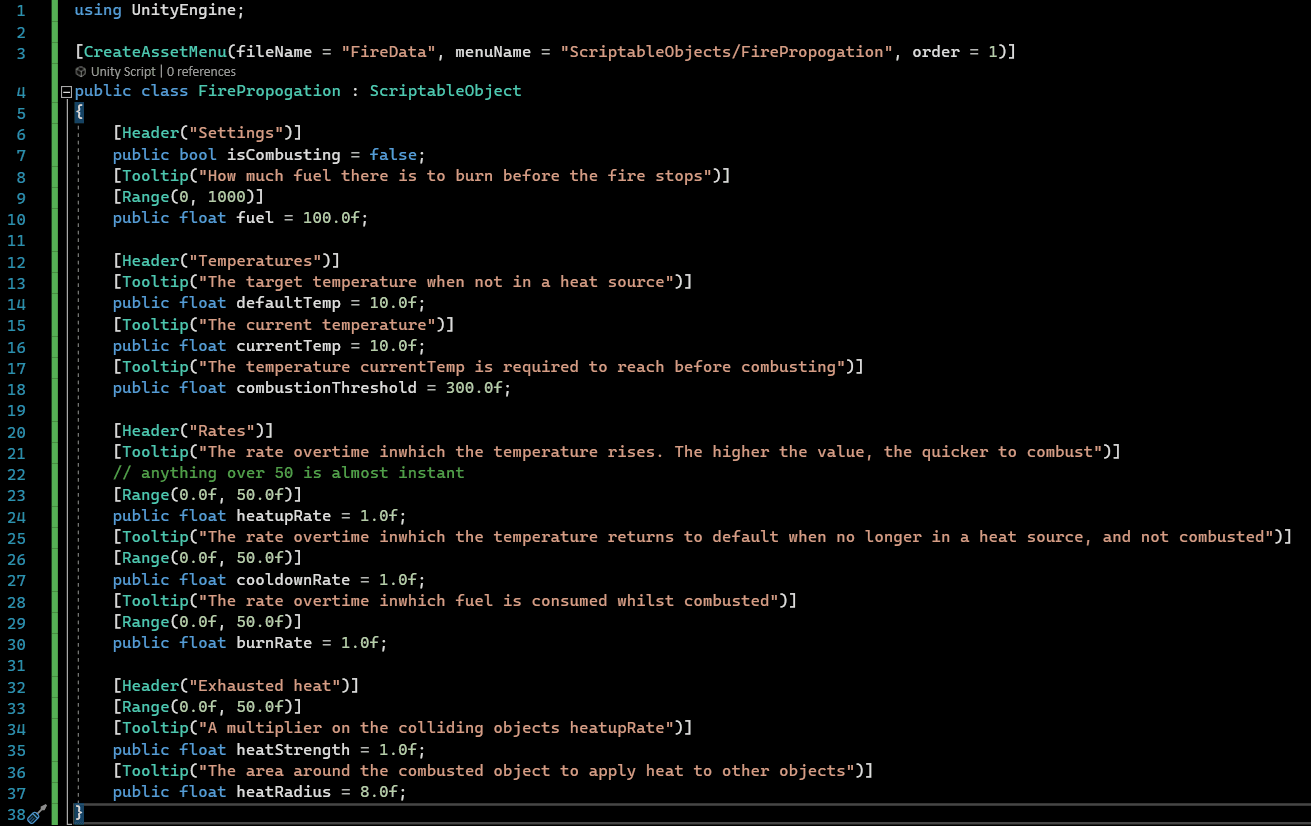
Task: Click the 'fuel' variable on line 10
Action: click(255, 218)
